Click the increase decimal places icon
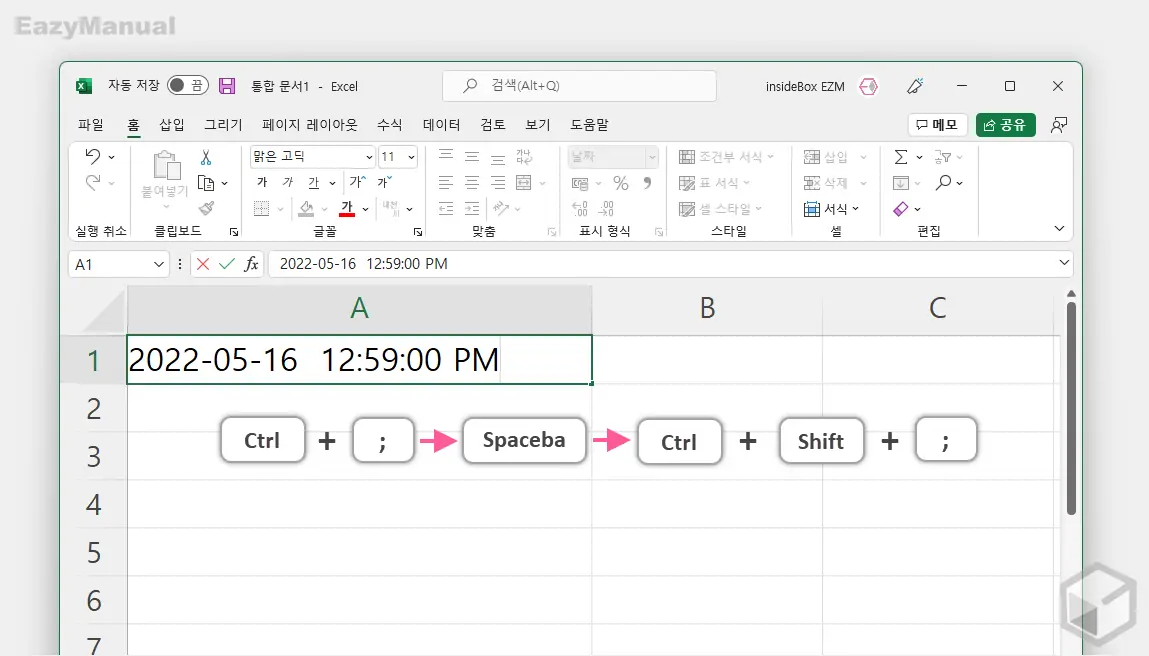 coord(579,207)
